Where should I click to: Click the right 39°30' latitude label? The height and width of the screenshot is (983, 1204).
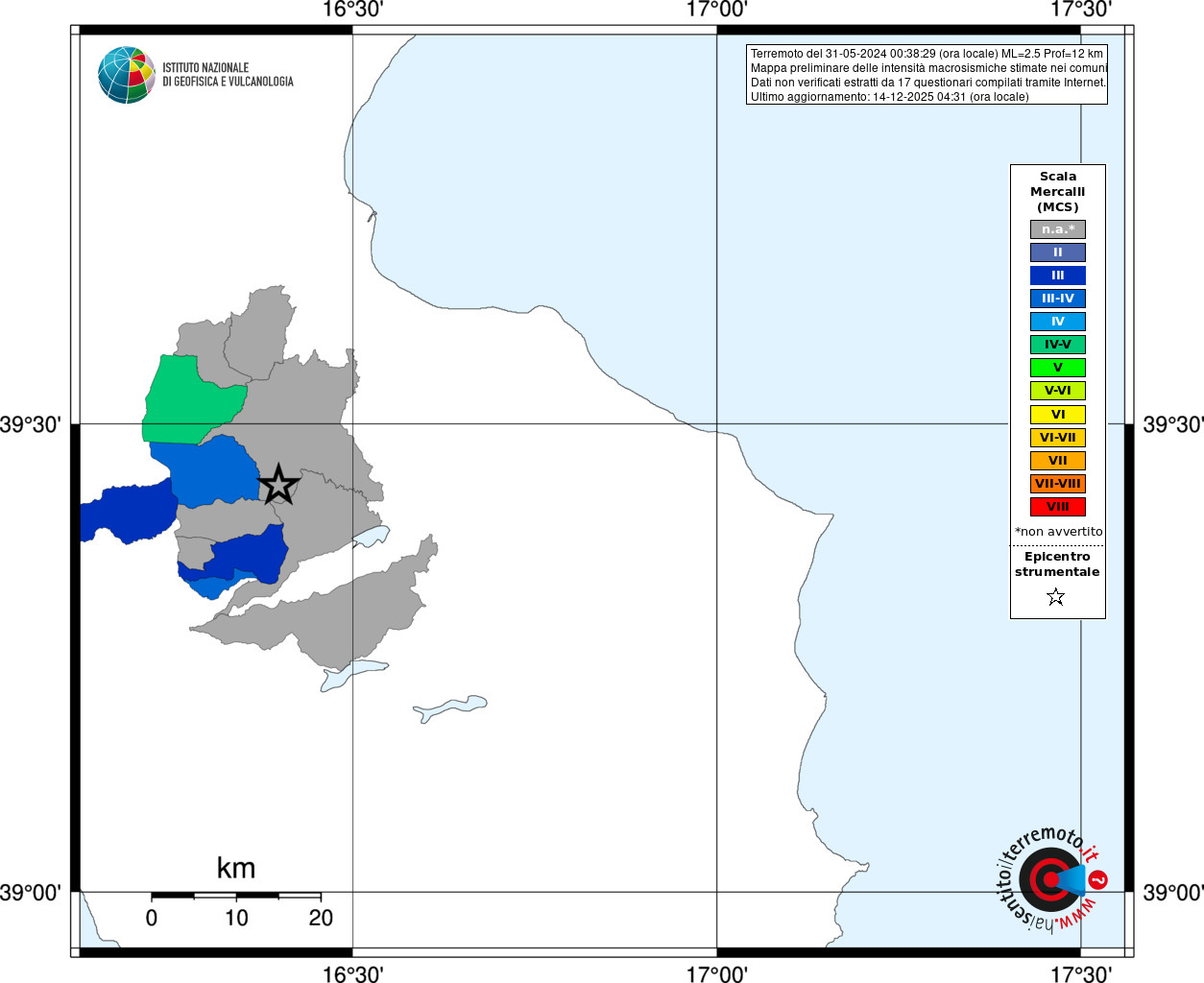pyautogui.click(x=1173, y=424)
